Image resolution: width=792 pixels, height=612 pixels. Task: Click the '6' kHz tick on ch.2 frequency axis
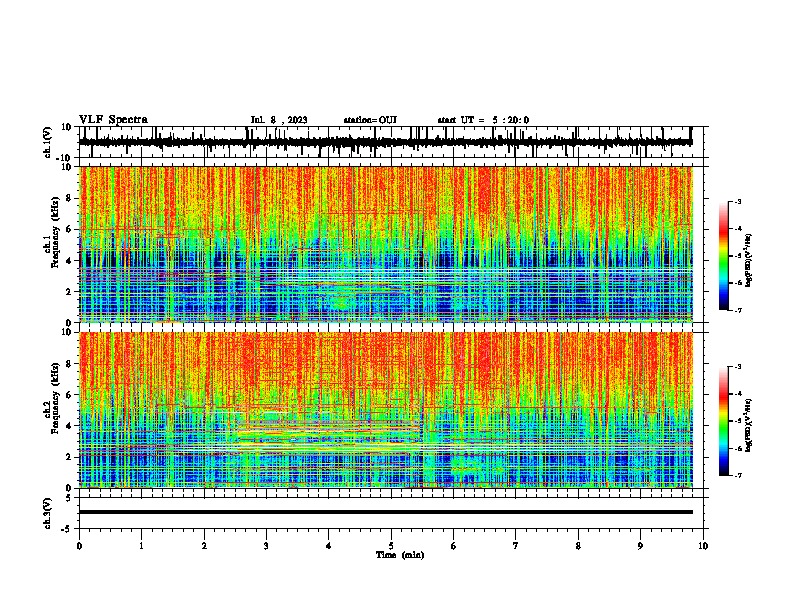[70, 394]
